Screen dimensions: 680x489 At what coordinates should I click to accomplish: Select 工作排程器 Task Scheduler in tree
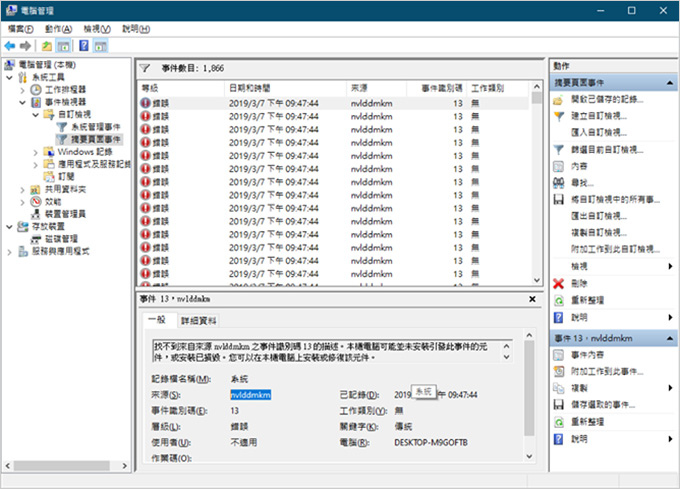click(65, 89)
